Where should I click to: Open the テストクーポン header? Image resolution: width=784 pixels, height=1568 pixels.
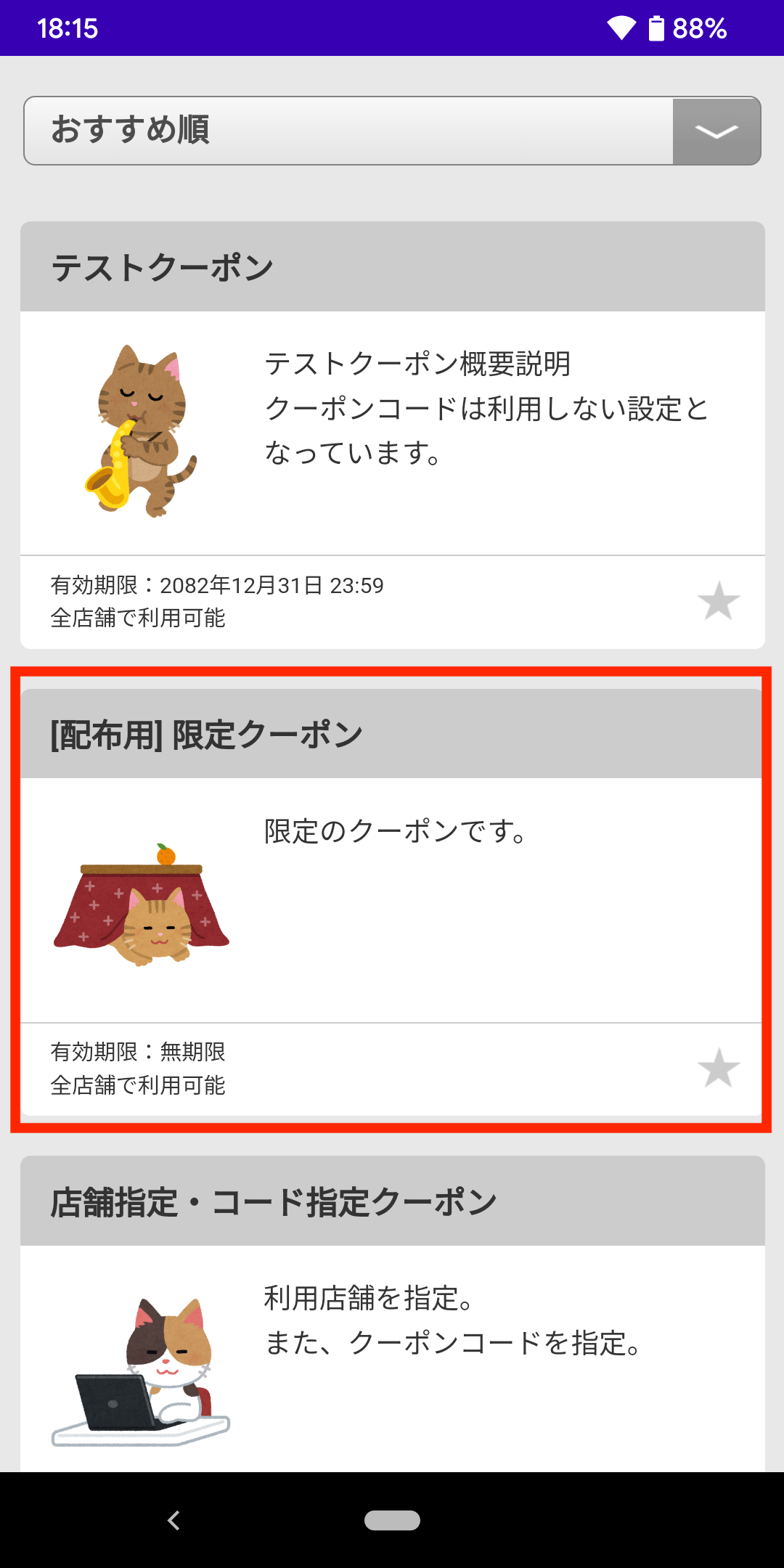[x=392, y=266]
